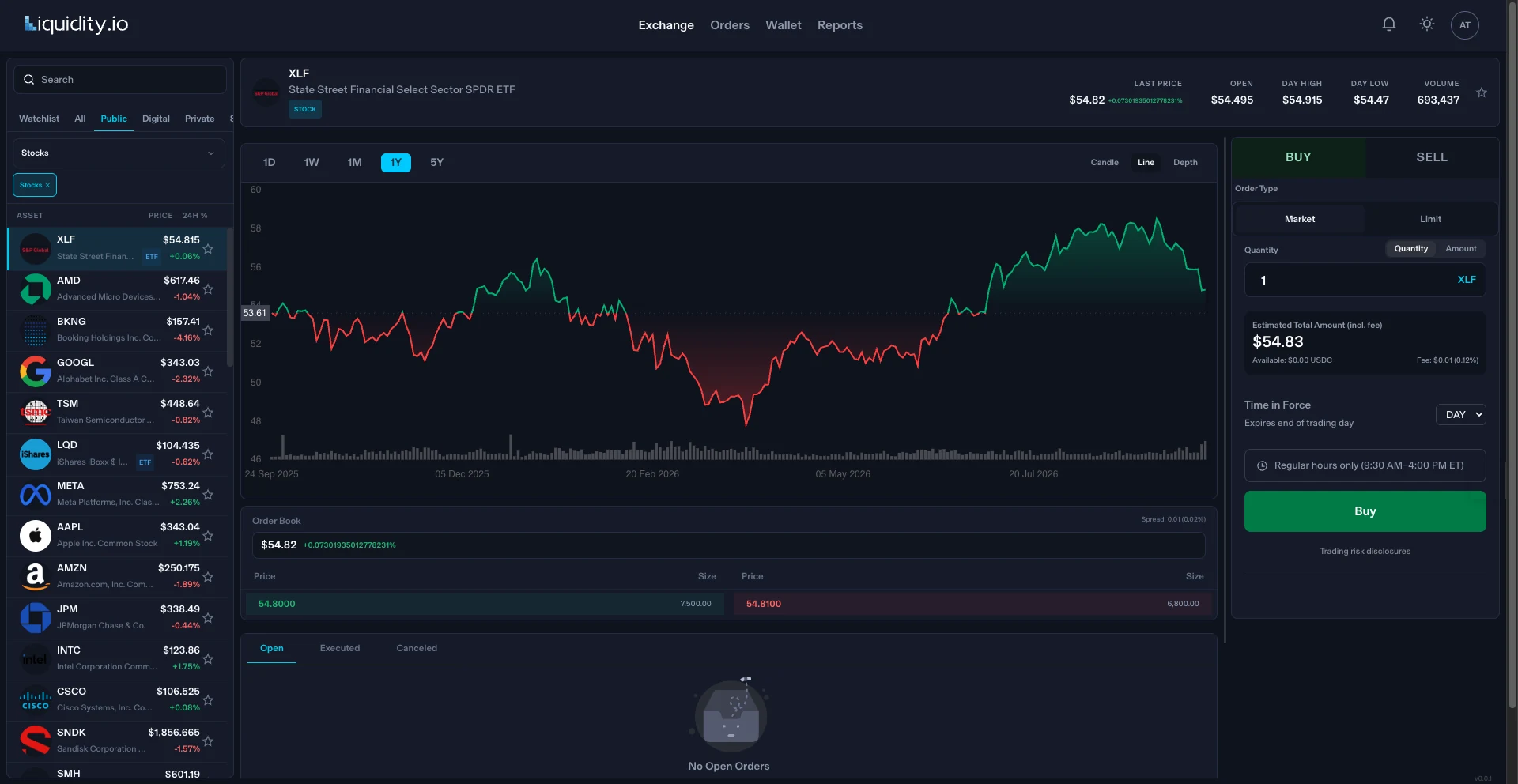Go to the Reports page
This screenshot has width=1518, height=784.
[840, 25]
